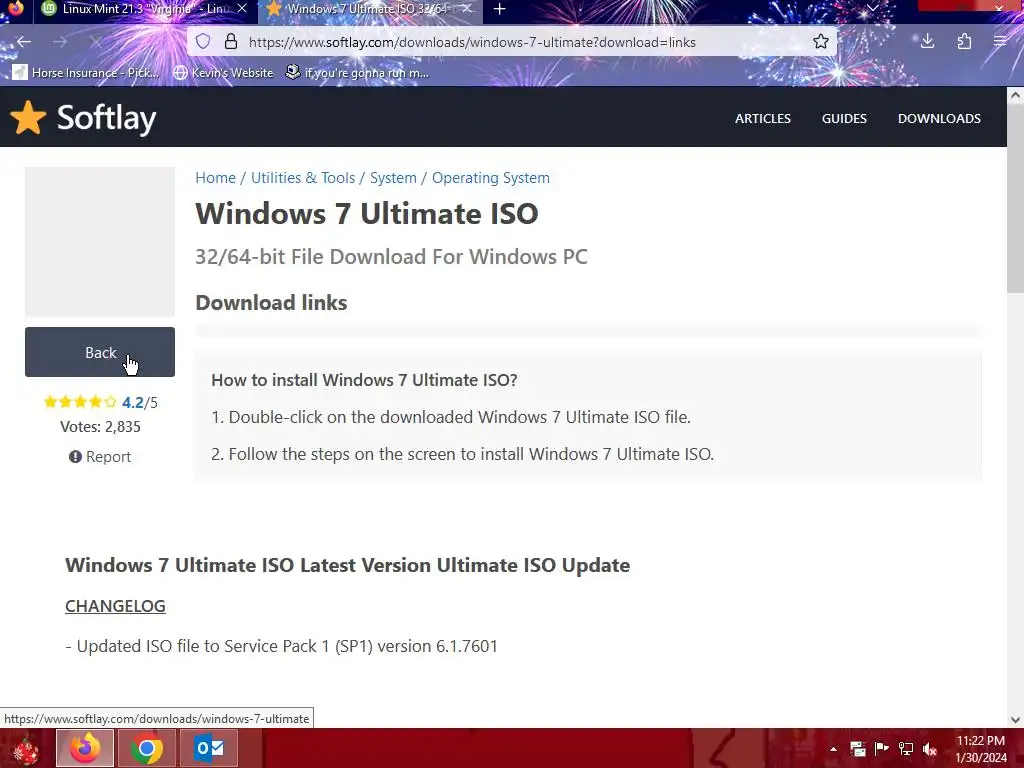Open the list all tabs dropdown arrow
The height and width of the screenshot is (768, 1024).
[872, 8]
